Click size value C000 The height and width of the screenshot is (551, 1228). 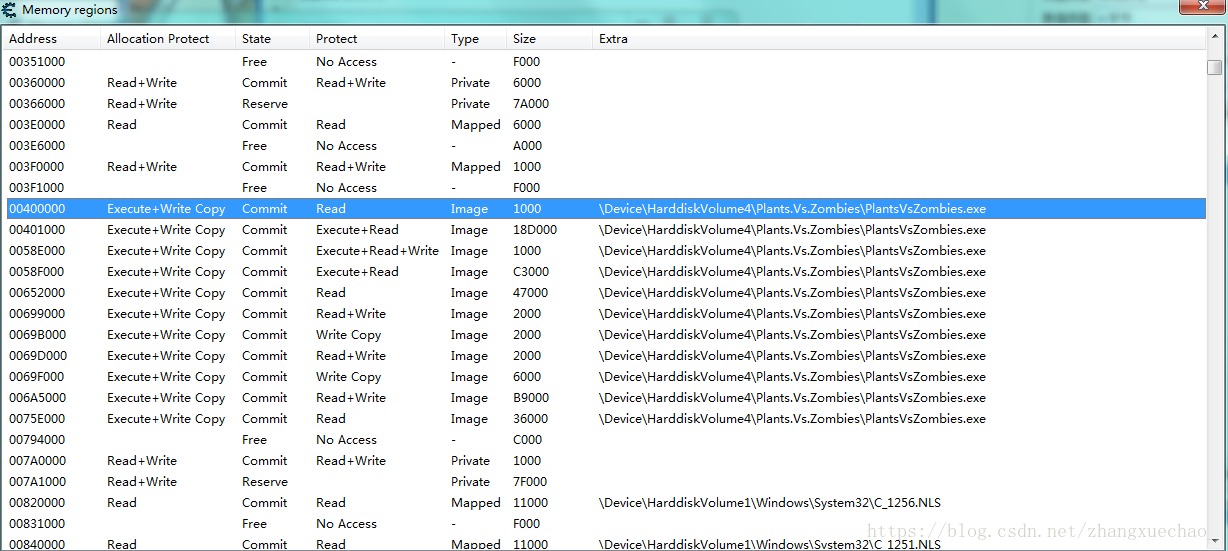(x=528, y=440)
